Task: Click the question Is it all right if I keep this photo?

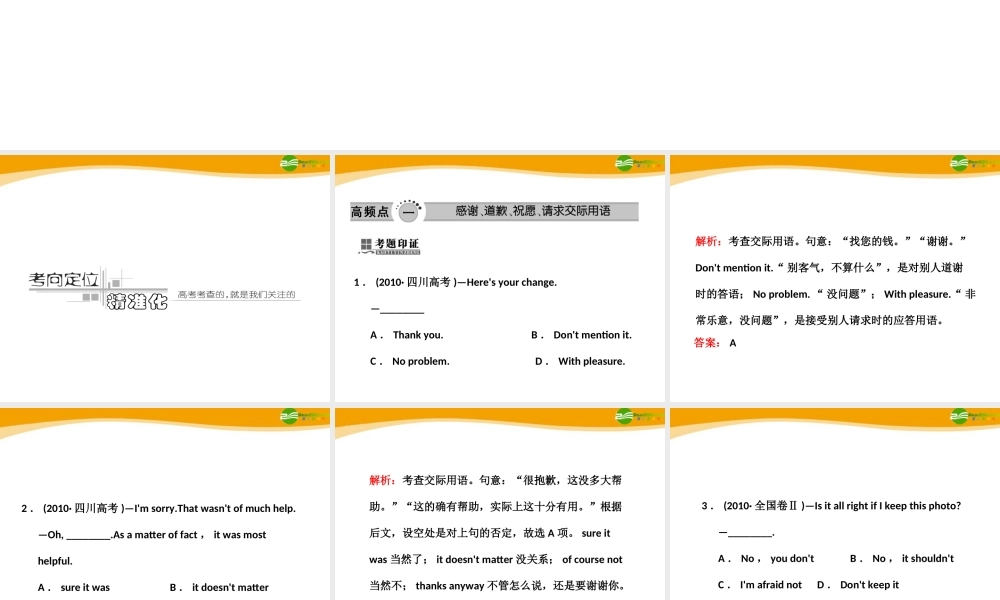Action: coord(888,506)
